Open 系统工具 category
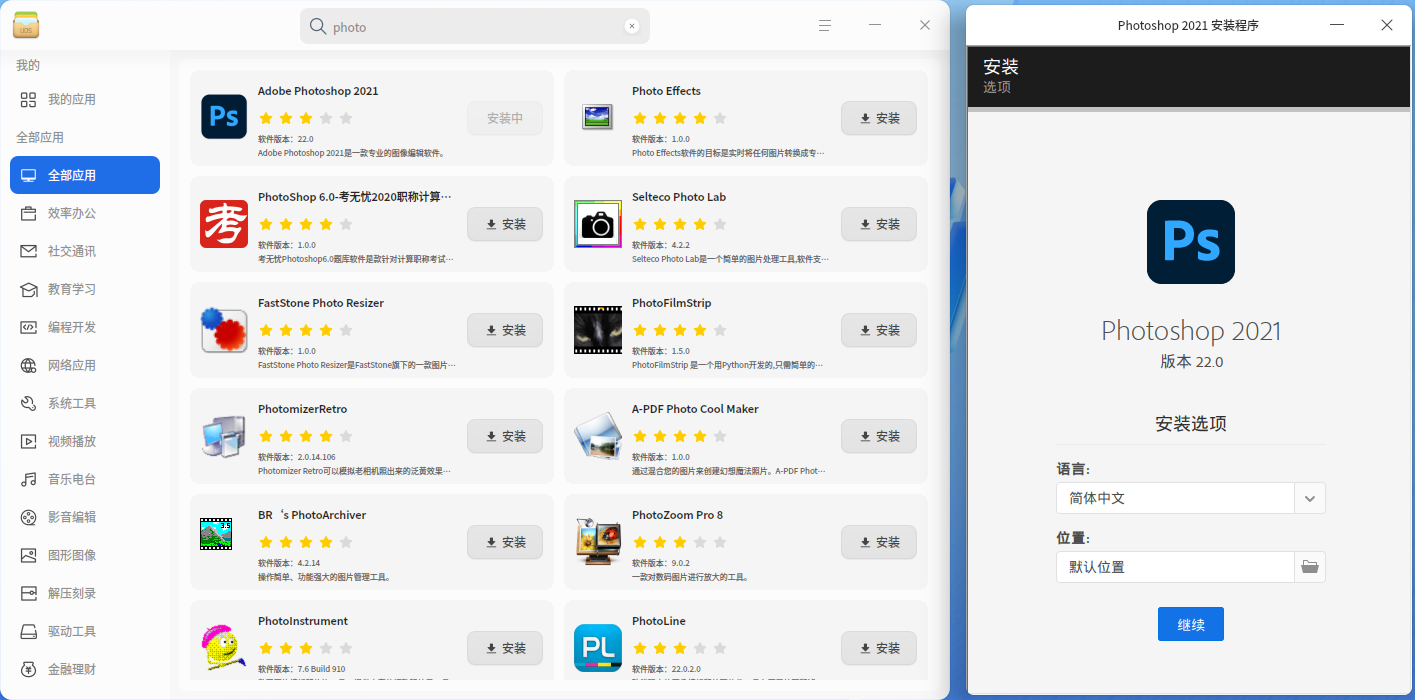 [x=85, y=403]
